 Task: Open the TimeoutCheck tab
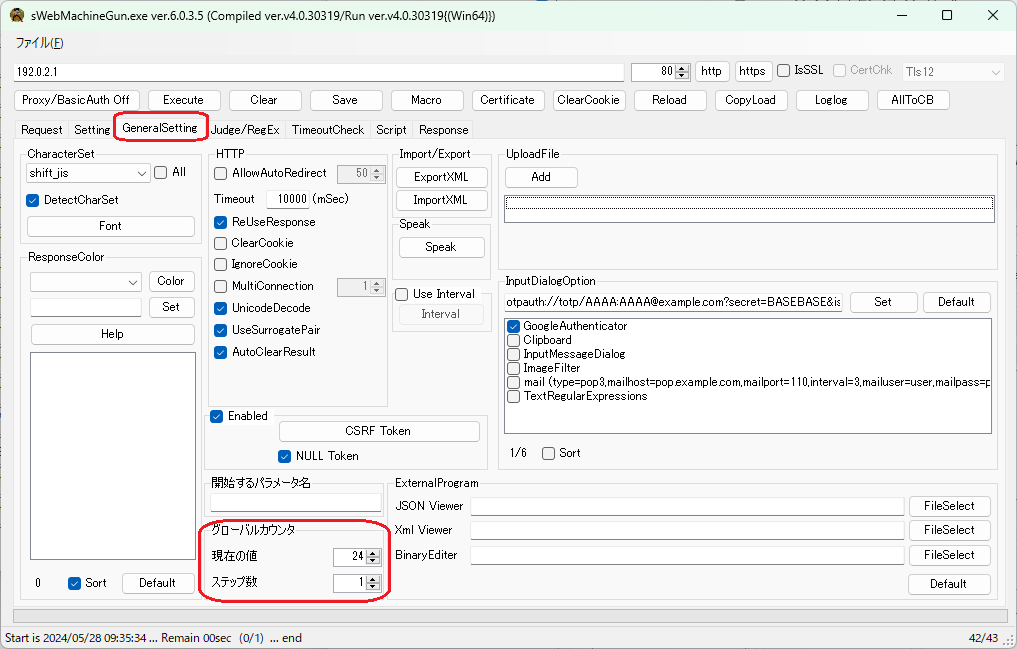tap(328, 130)
